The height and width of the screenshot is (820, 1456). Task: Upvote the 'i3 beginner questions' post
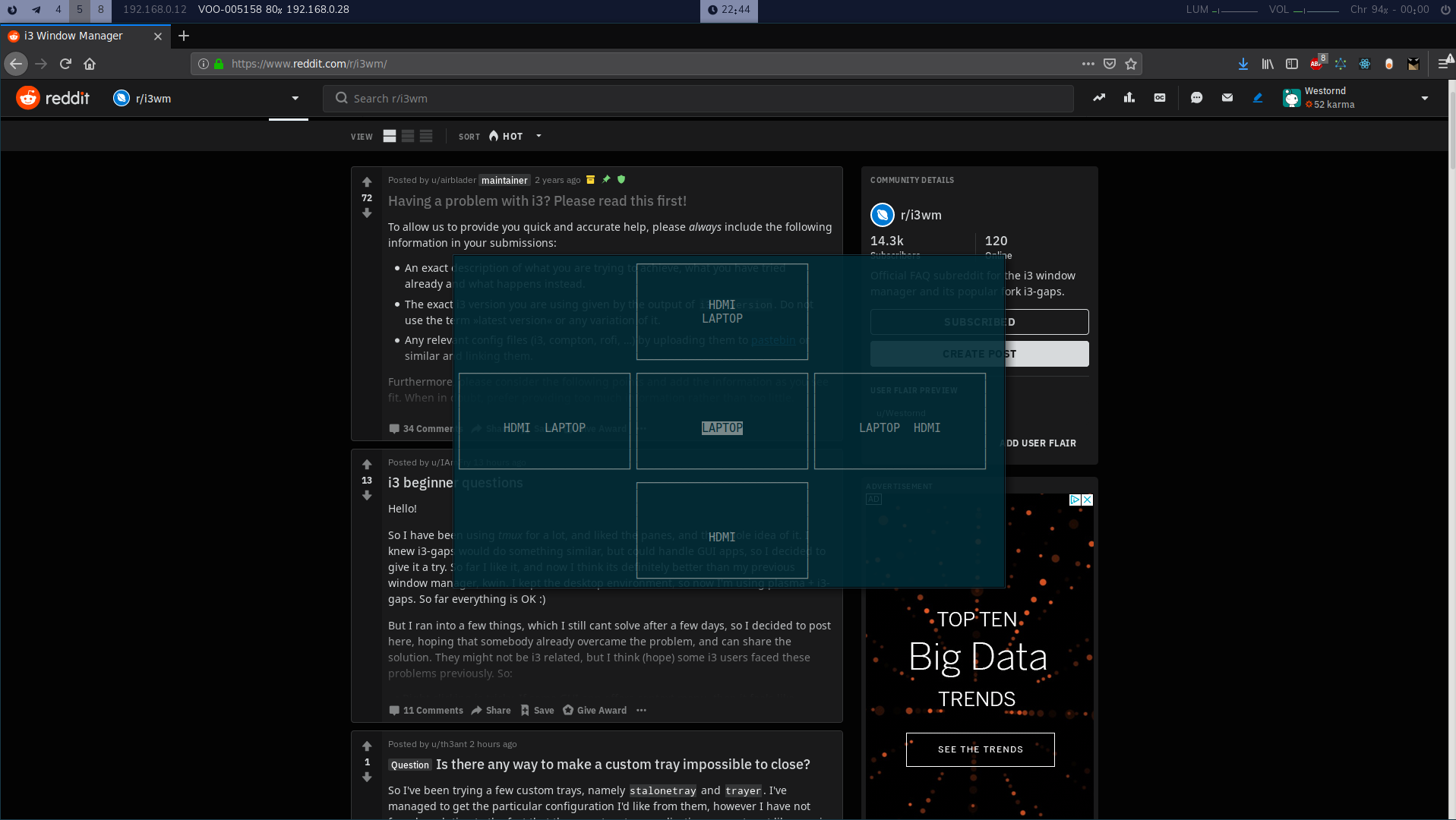[x=367, y=465]
